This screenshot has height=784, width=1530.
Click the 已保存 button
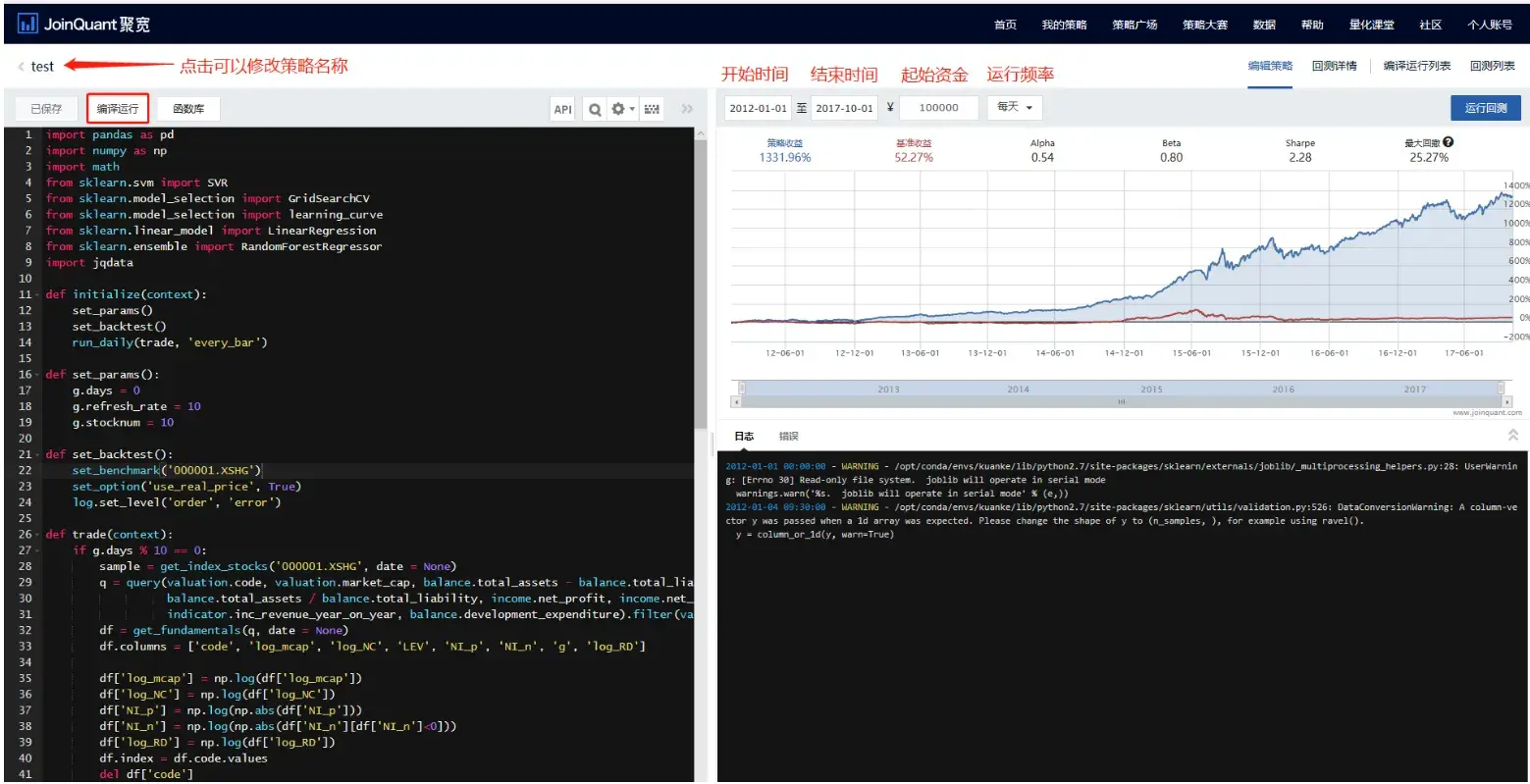[46, 108]
